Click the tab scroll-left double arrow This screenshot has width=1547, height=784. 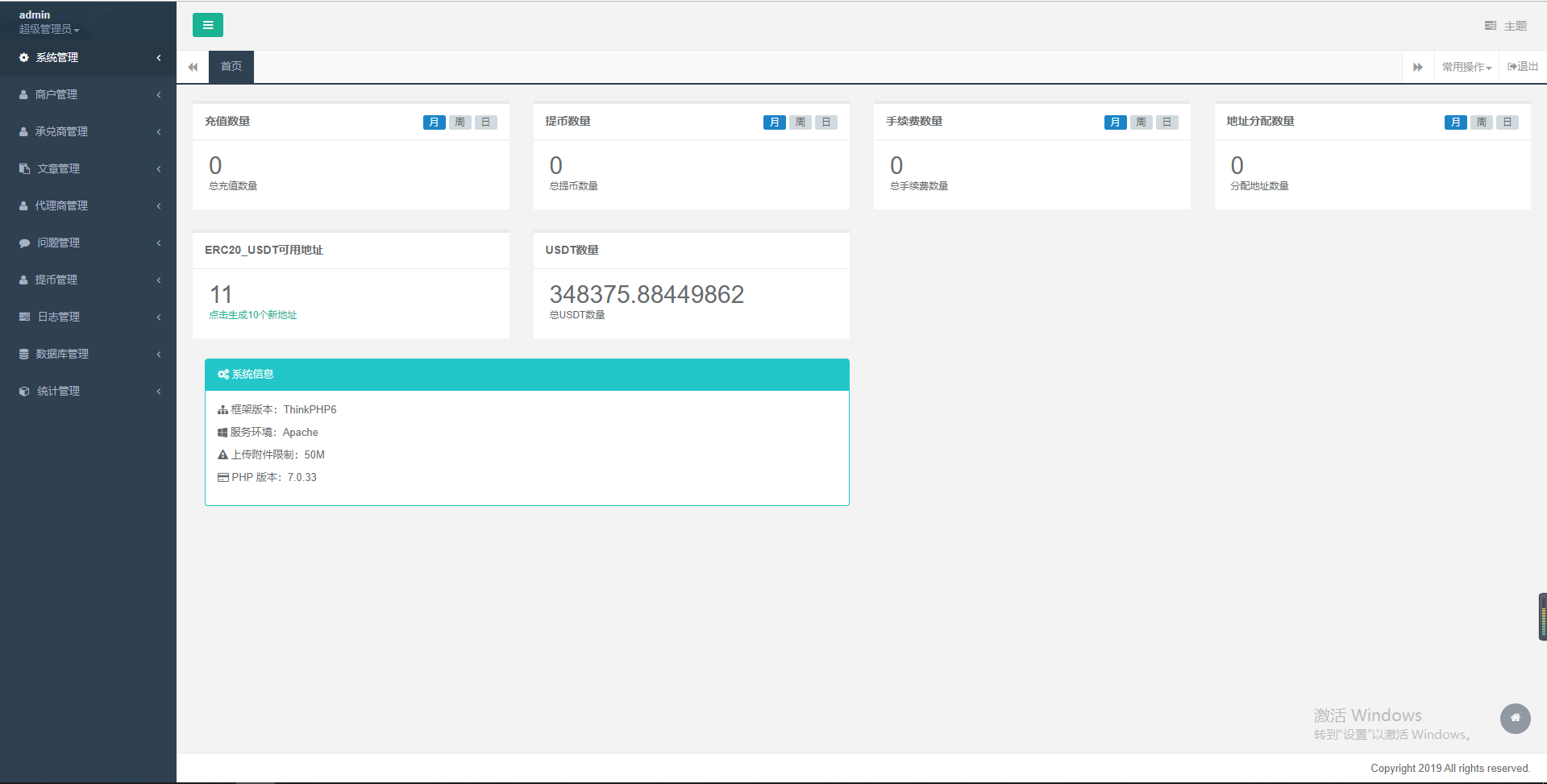click(x=193, y=67)
